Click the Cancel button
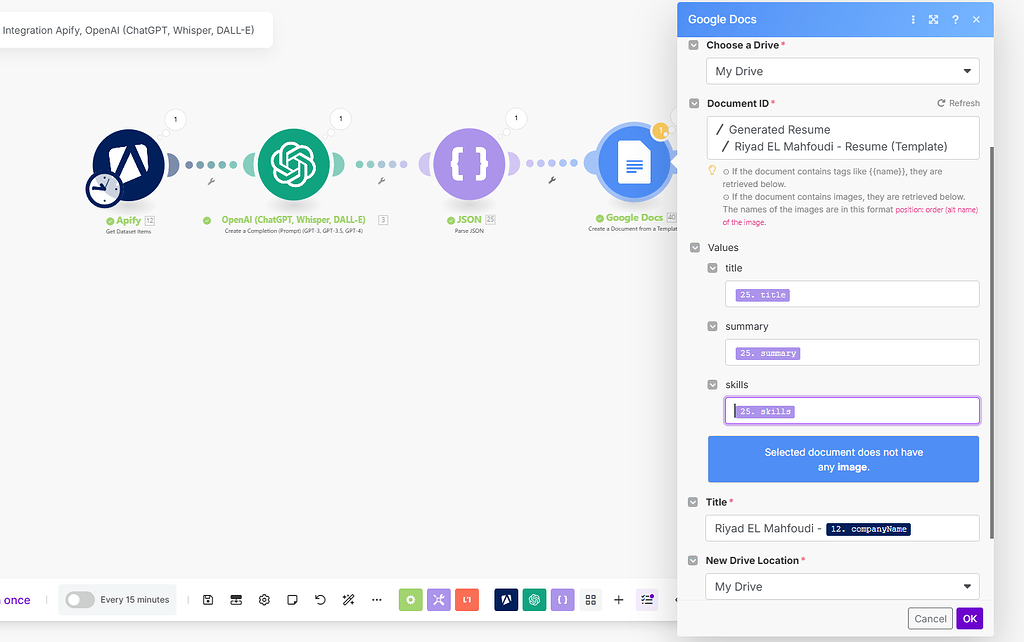The width and height of the screenshot is (1024, 642). point(930,618)
